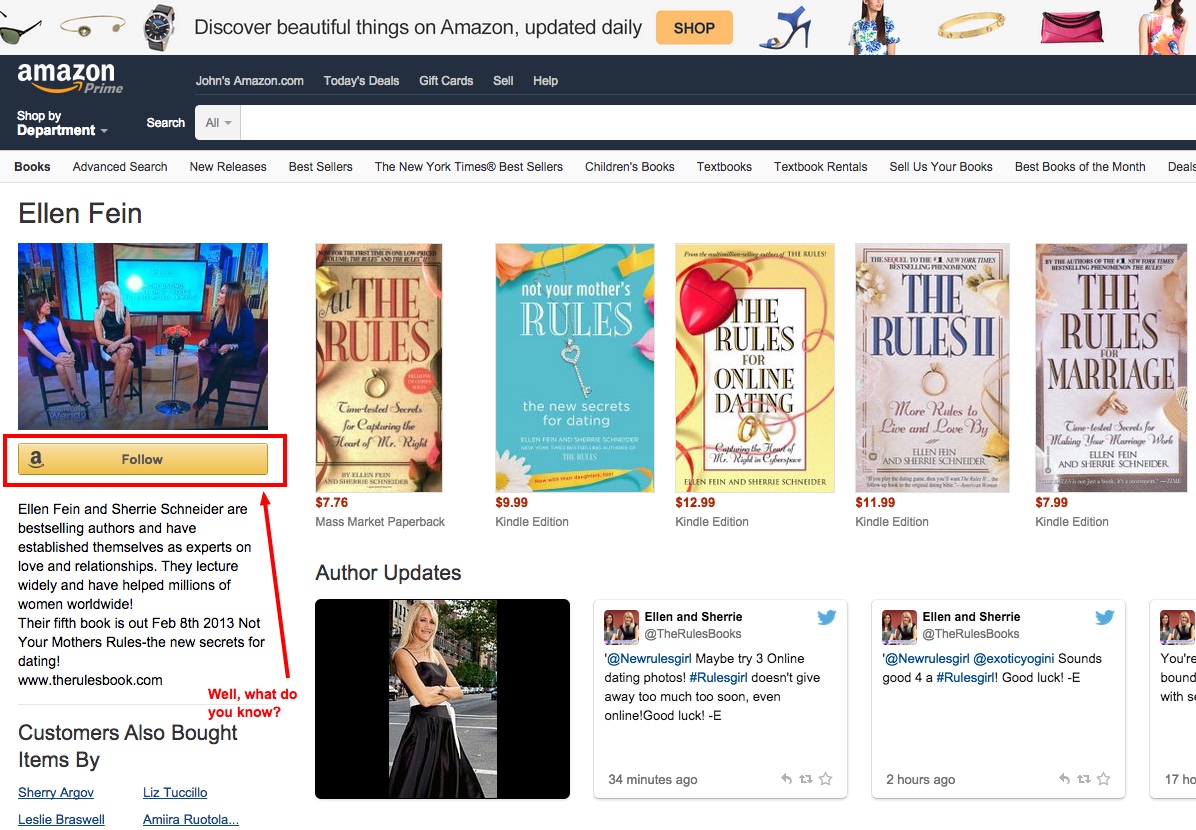Click the pink clutch bag in the banner

(x=1072, y=27)
